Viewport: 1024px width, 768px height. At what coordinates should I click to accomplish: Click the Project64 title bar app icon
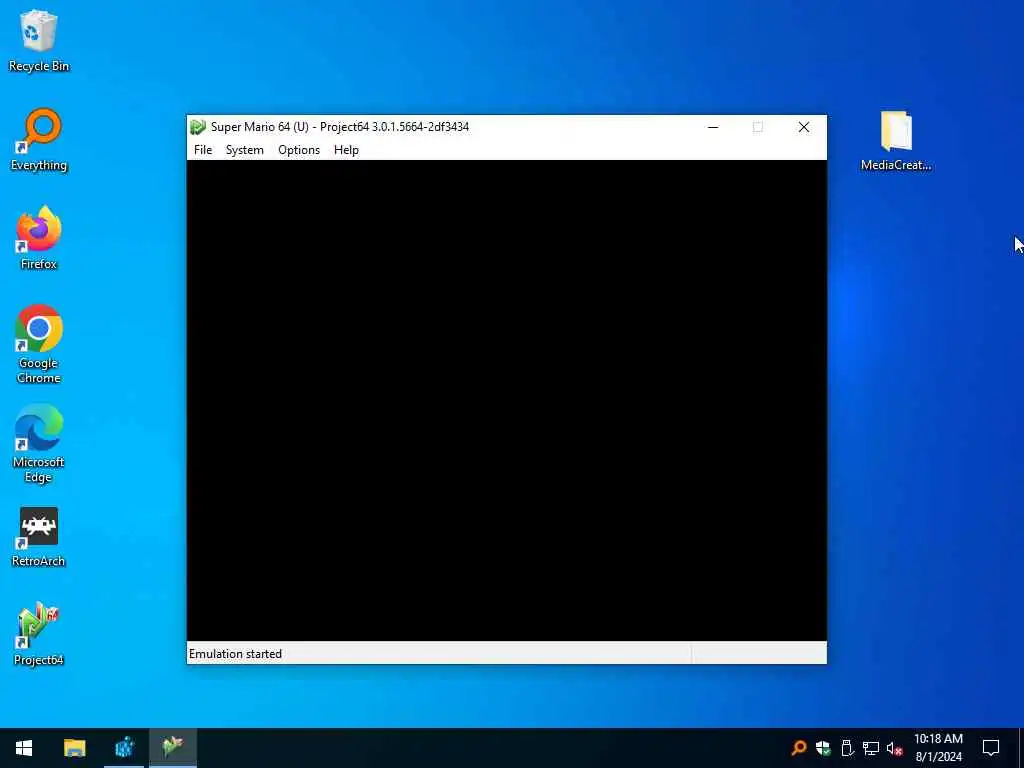pos(198,127)
